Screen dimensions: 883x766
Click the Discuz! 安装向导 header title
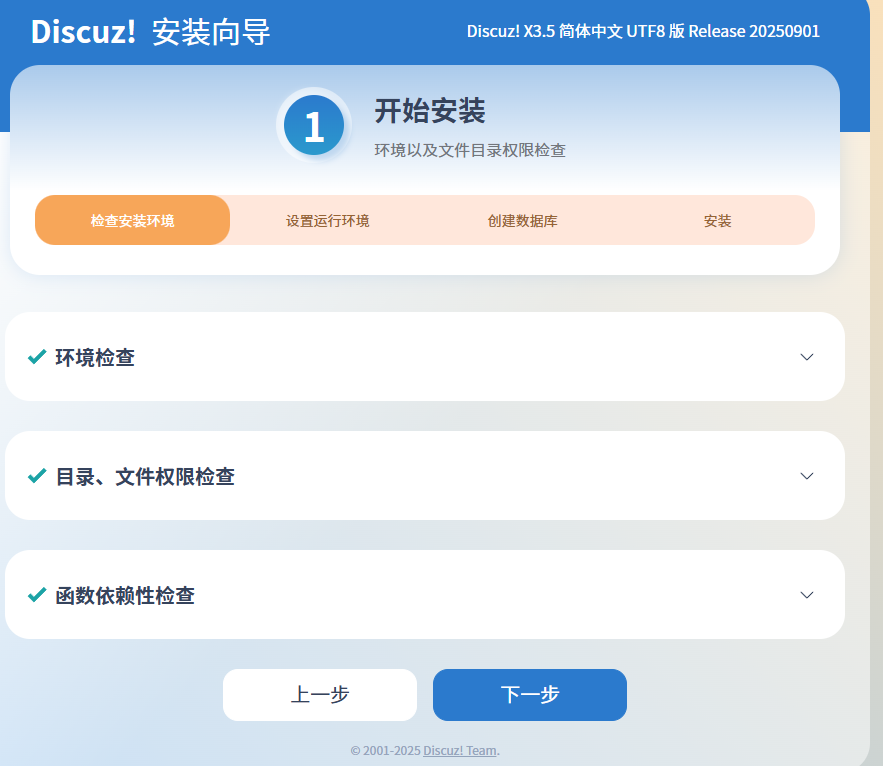pos(150,32)
